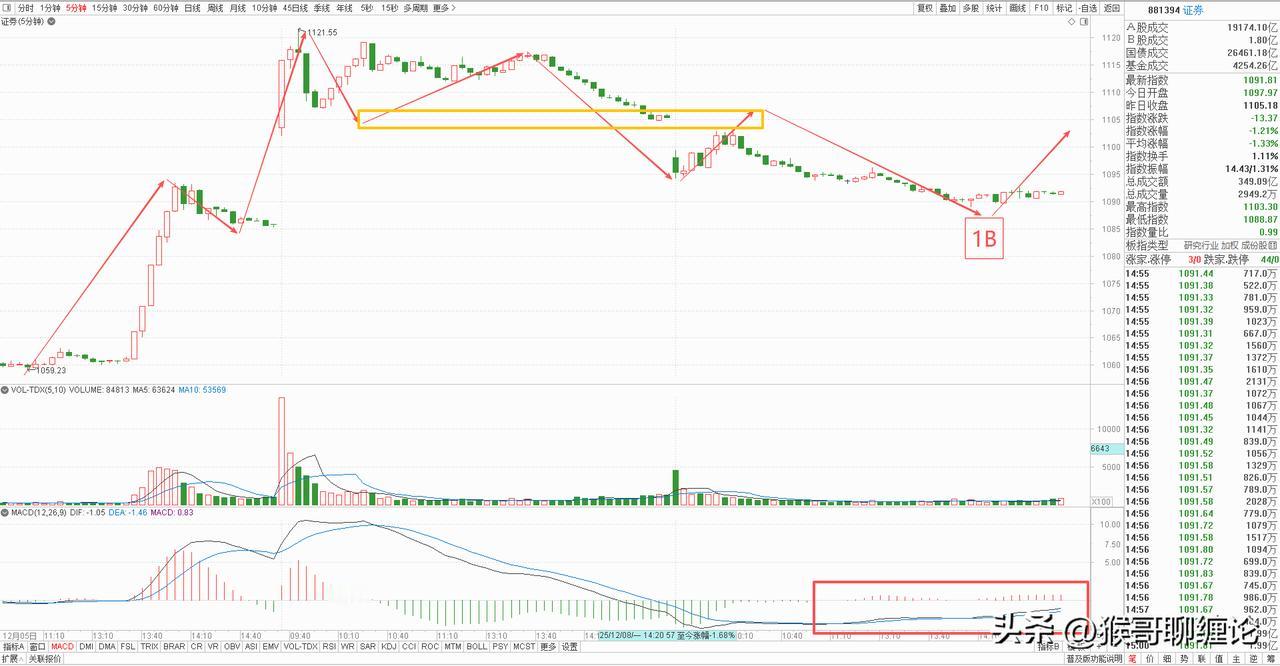Click the 标记 mark button
This screenshot has width=1280, height=666.
pos(1064,7)
